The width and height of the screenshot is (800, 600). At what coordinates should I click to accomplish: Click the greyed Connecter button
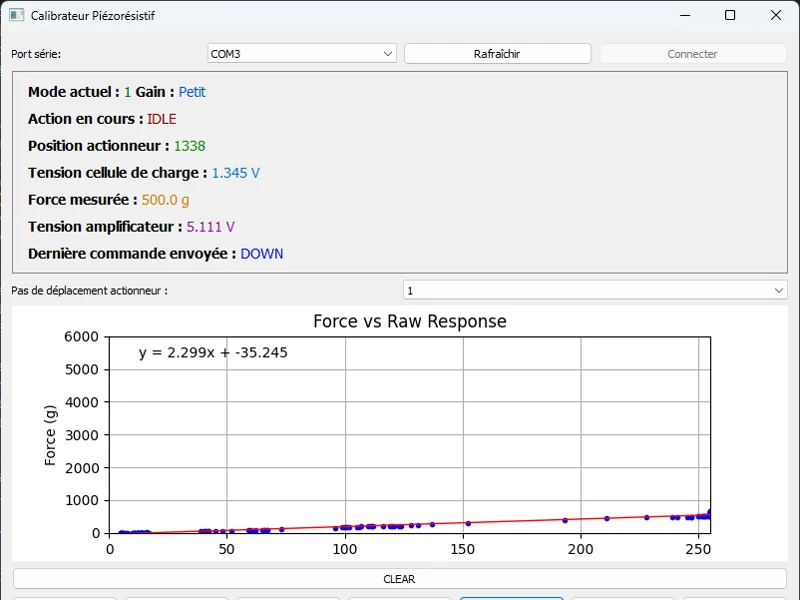click(x=692, y=54)
